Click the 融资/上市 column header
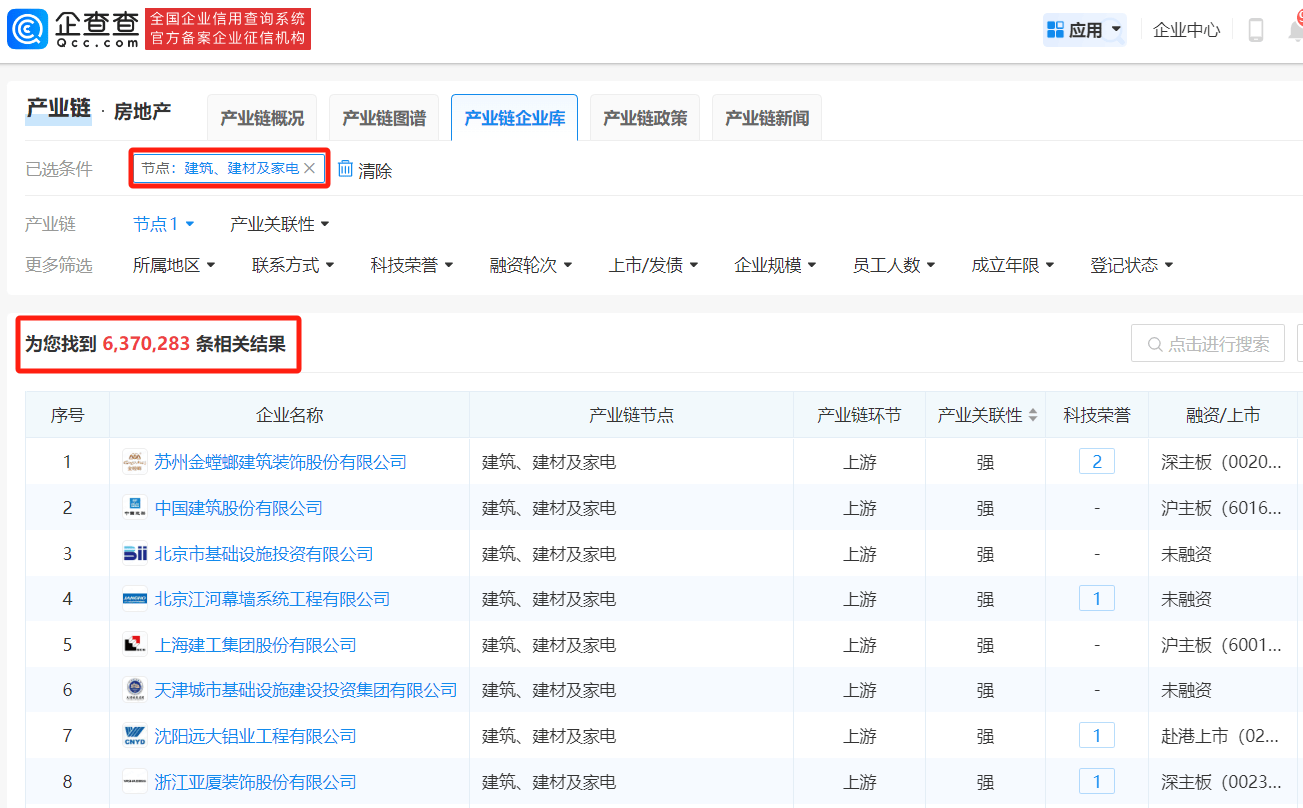 (x=1223, y=415)
